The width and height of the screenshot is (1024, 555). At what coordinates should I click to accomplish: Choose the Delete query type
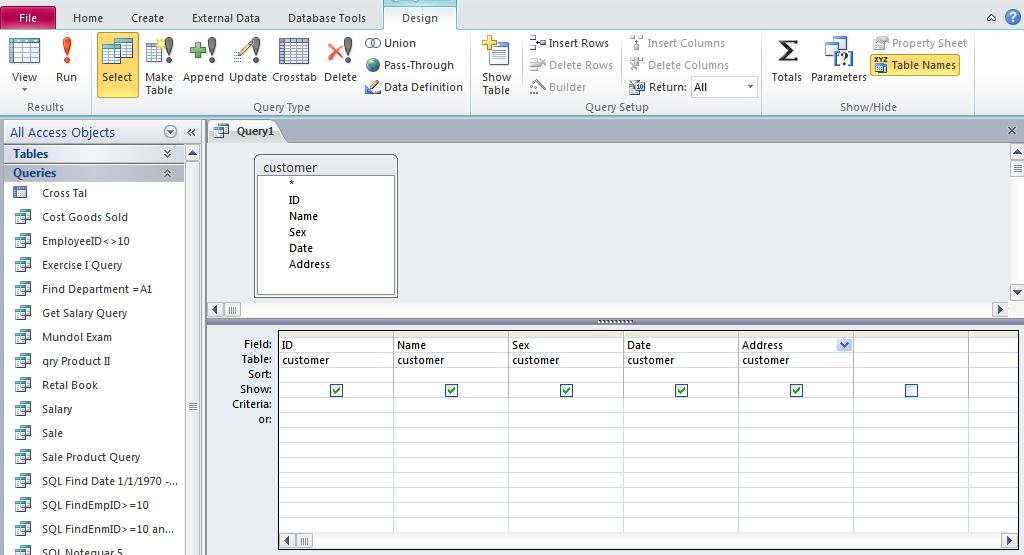click(340, 60)
